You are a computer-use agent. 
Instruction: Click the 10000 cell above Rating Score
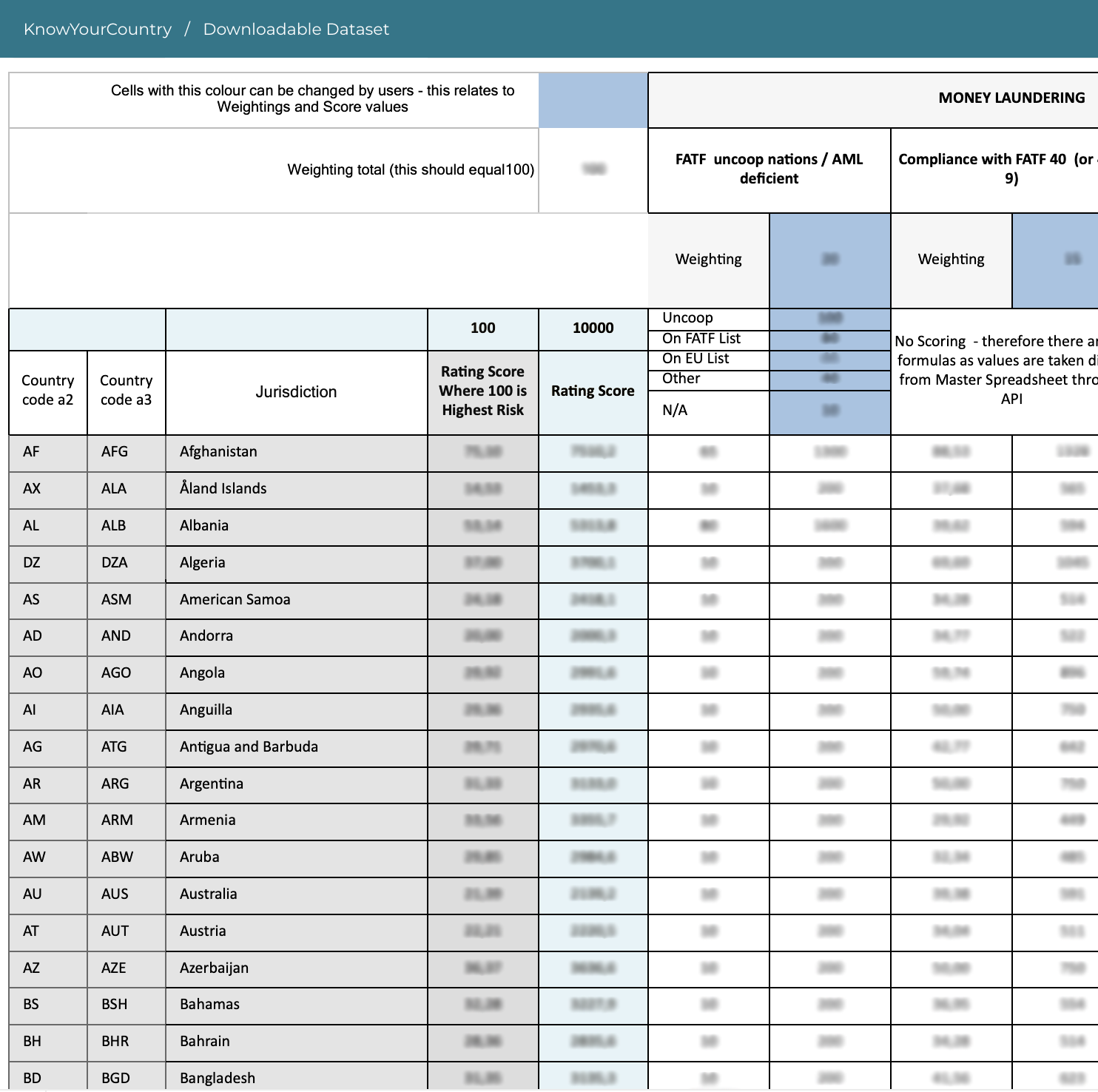(593, 329)
